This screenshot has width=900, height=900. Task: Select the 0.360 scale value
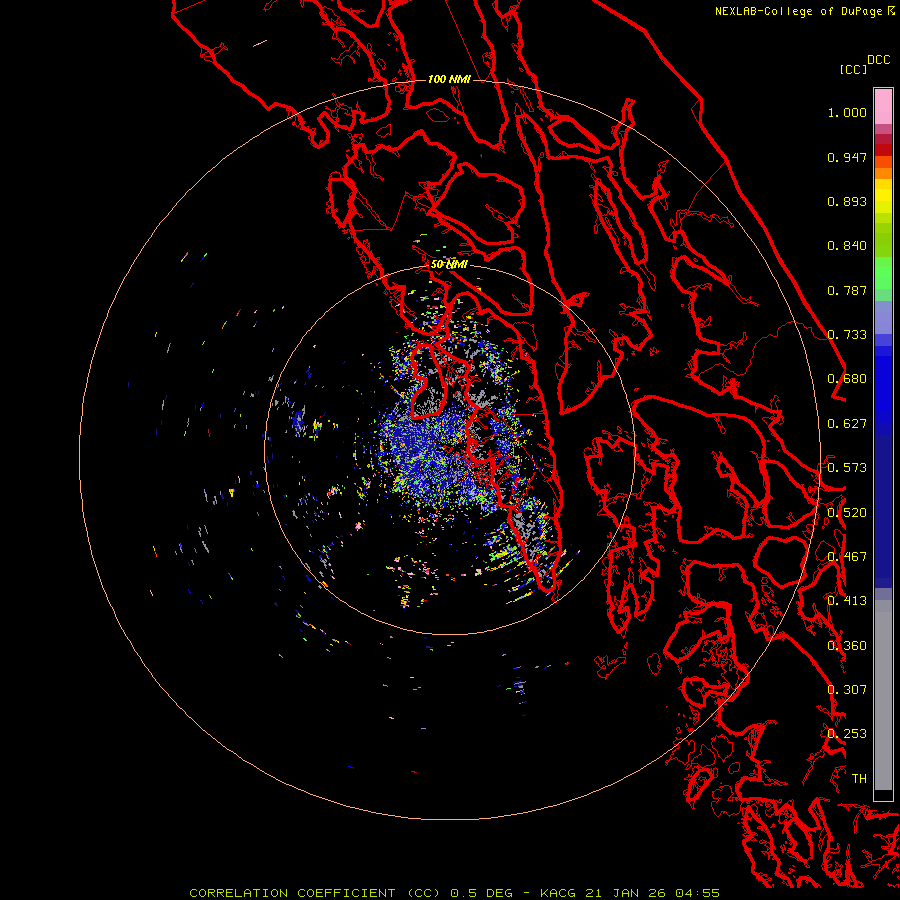(847, 646)
